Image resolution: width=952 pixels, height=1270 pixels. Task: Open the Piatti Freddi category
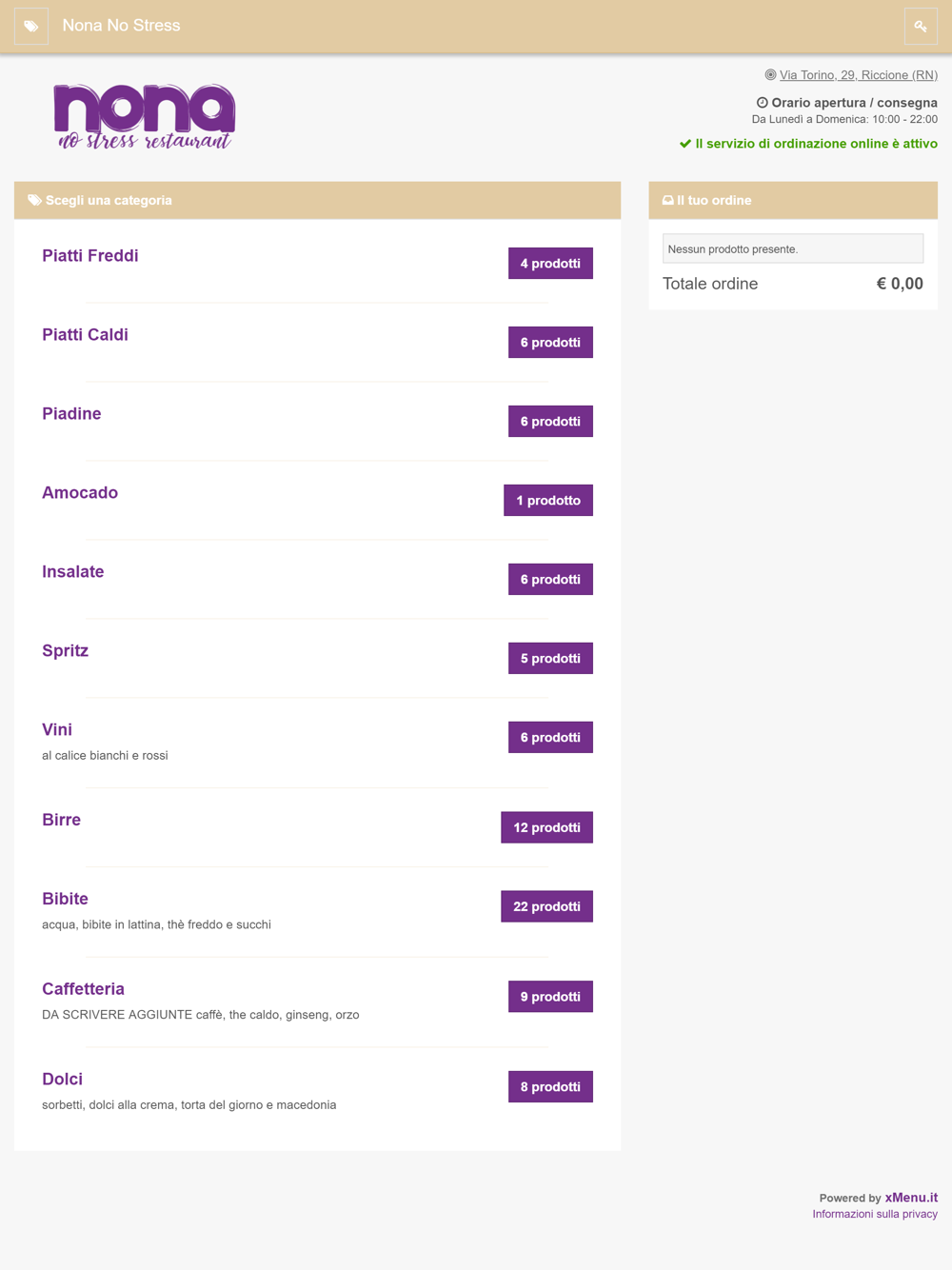point(90,256)
